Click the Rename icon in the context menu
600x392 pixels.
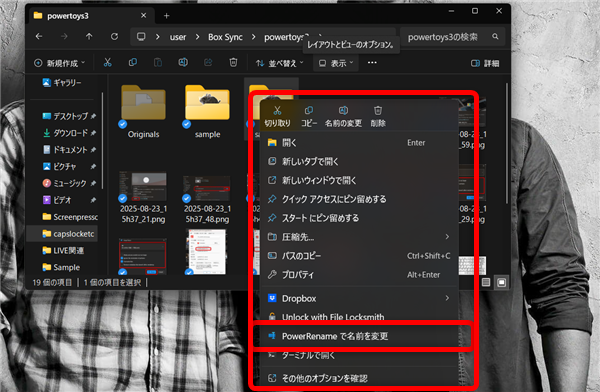(x=343, y=111)
